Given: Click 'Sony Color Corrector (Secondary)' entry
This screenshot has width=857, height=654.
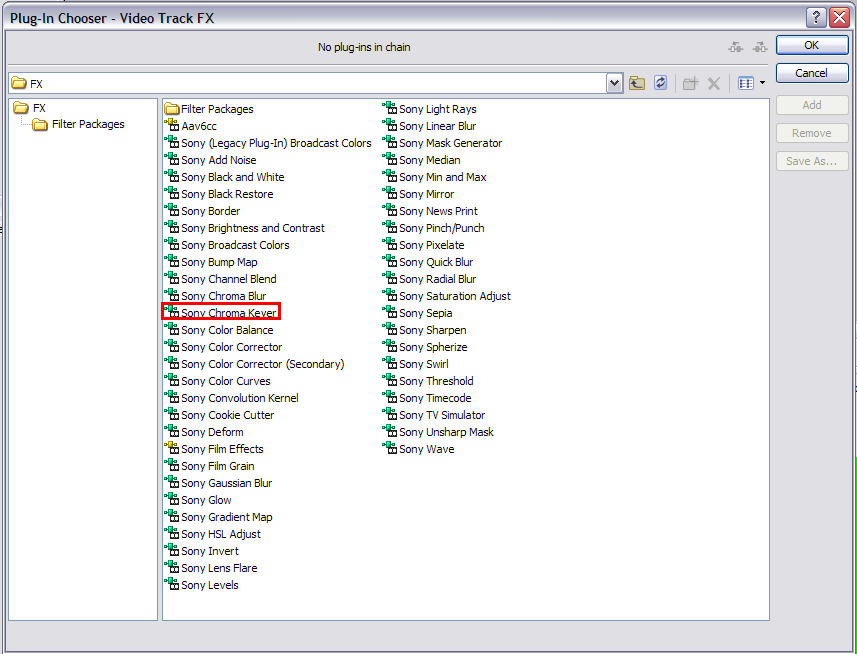Looking at the screenshot, I should (x=262, y=364).
